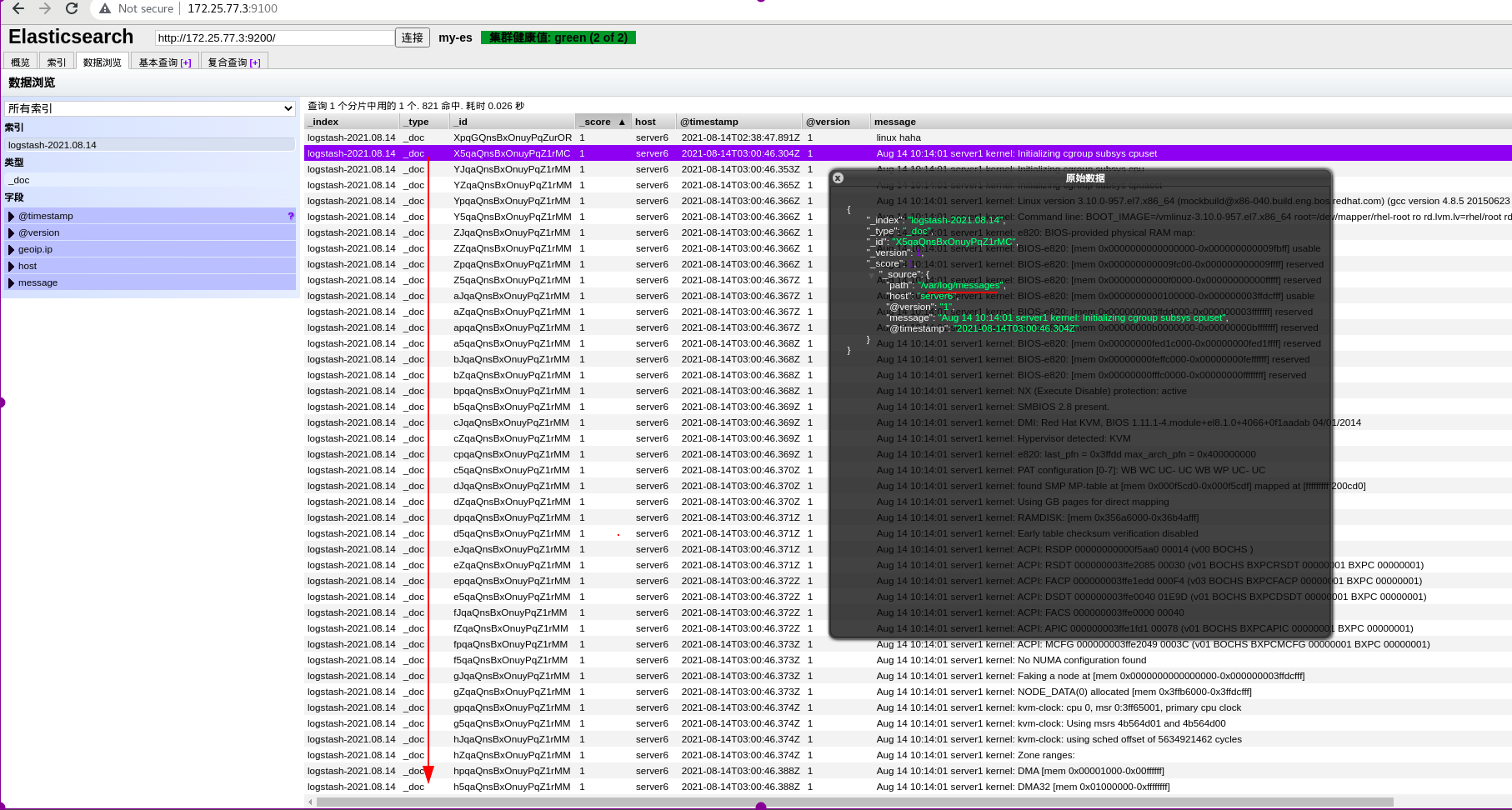
Task: Sort by message column header
Action: pyautogui.click(x=1191, y=122)
